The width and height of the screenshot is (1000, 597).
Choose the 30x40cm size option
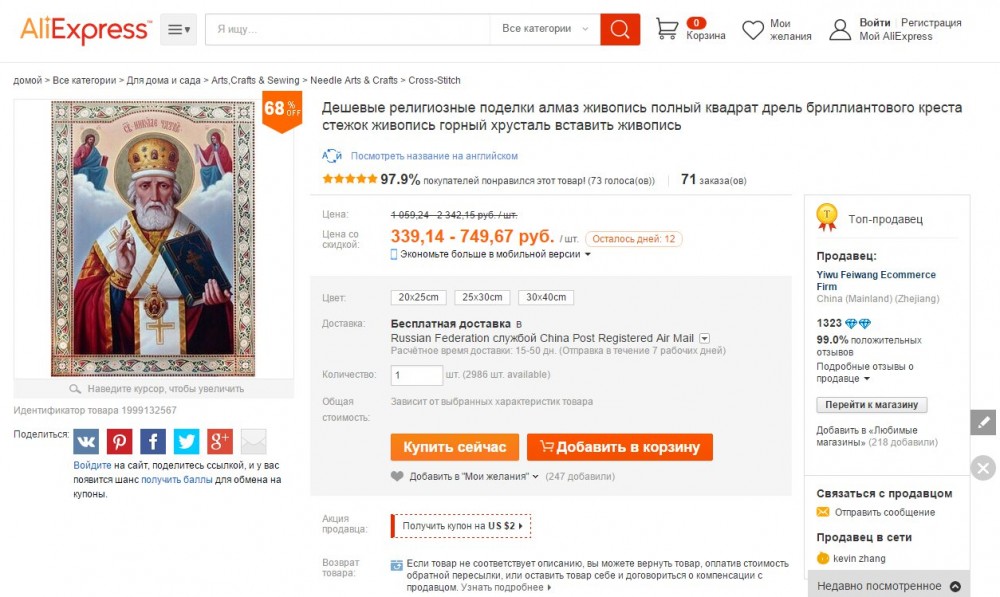coord(546,297)
